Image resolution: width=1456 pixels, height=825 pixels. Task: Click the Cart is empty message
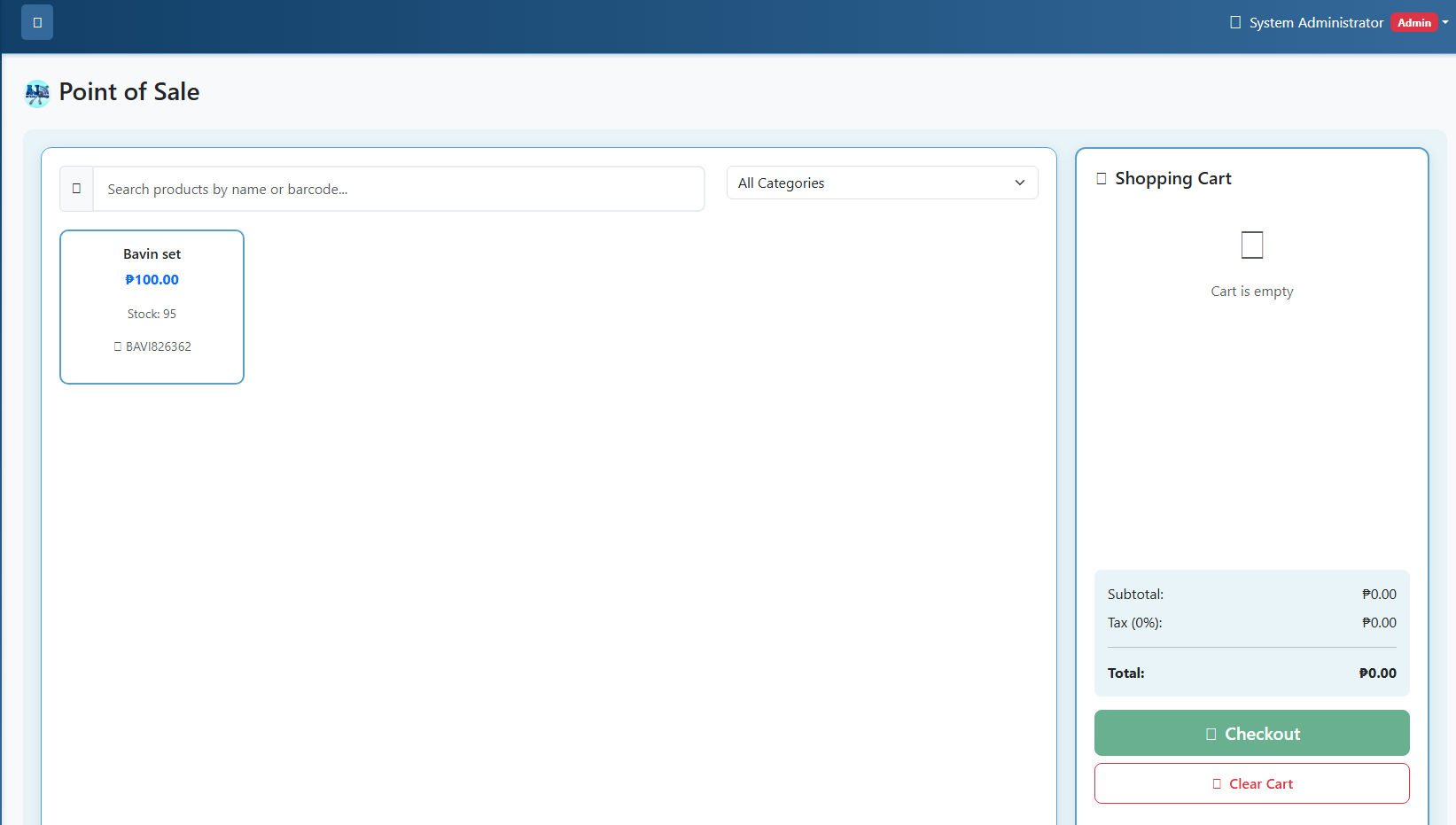[x=1251, y=292]
